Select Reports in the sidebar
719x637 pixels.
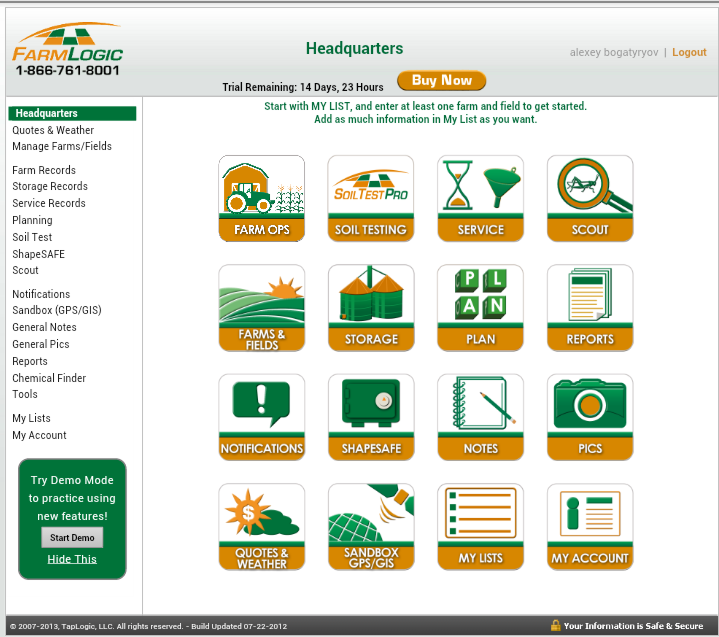point(30,361)
